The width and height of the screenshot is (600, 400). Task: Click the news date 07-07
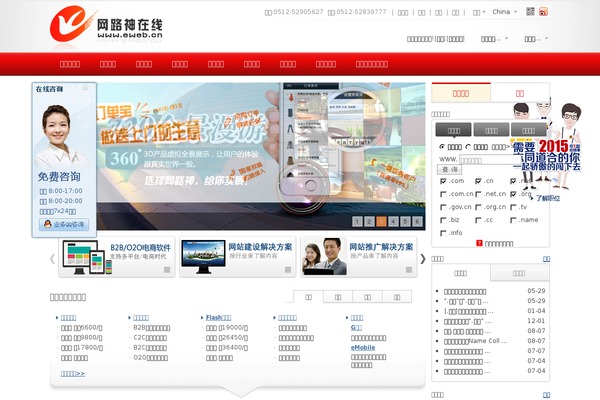coord(536,351)
